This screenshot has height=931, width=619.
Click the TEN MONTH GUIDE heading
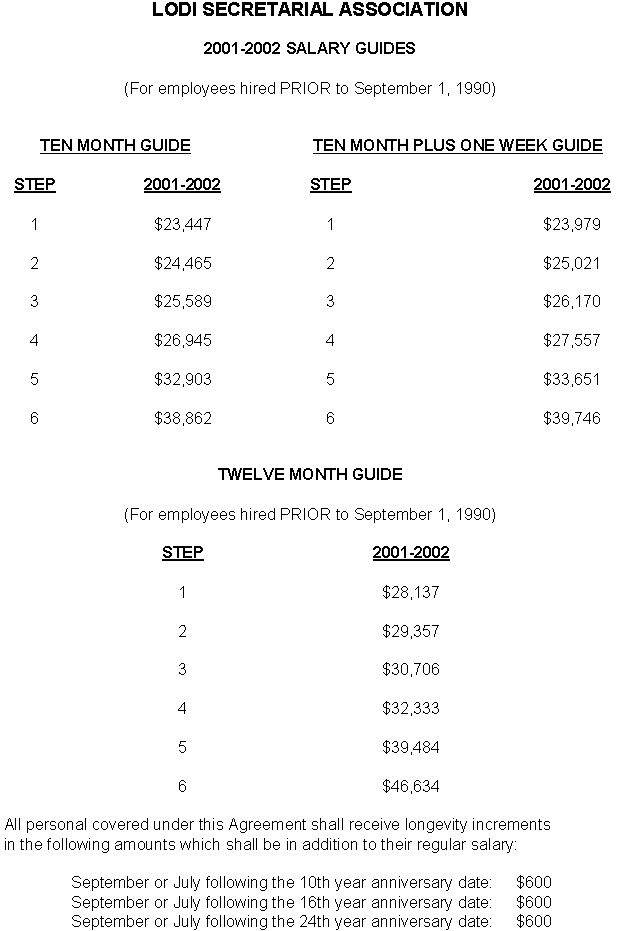[115, 145]
